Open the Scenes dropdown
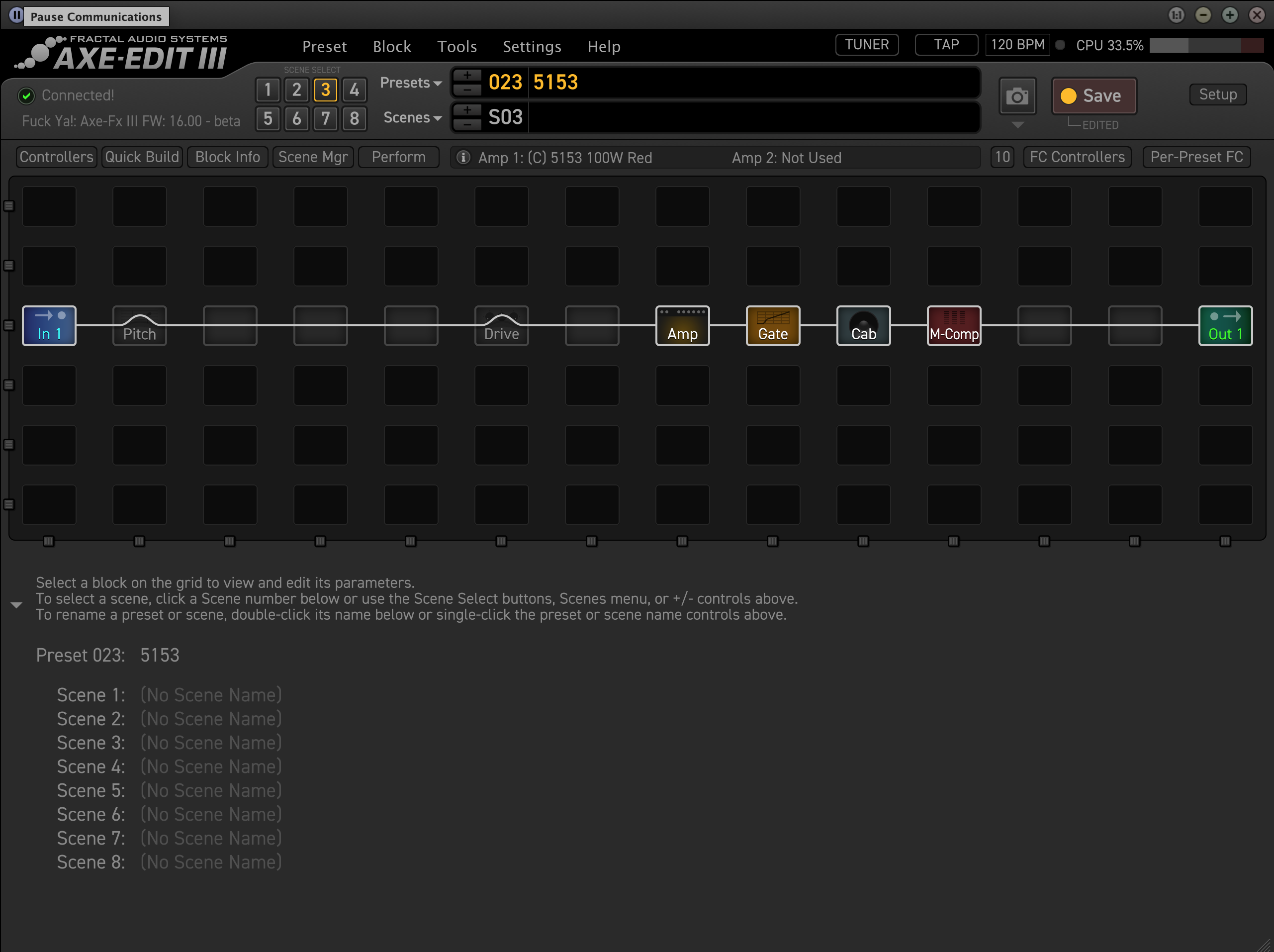1274x952 pixels. click(x=412, y=117)
